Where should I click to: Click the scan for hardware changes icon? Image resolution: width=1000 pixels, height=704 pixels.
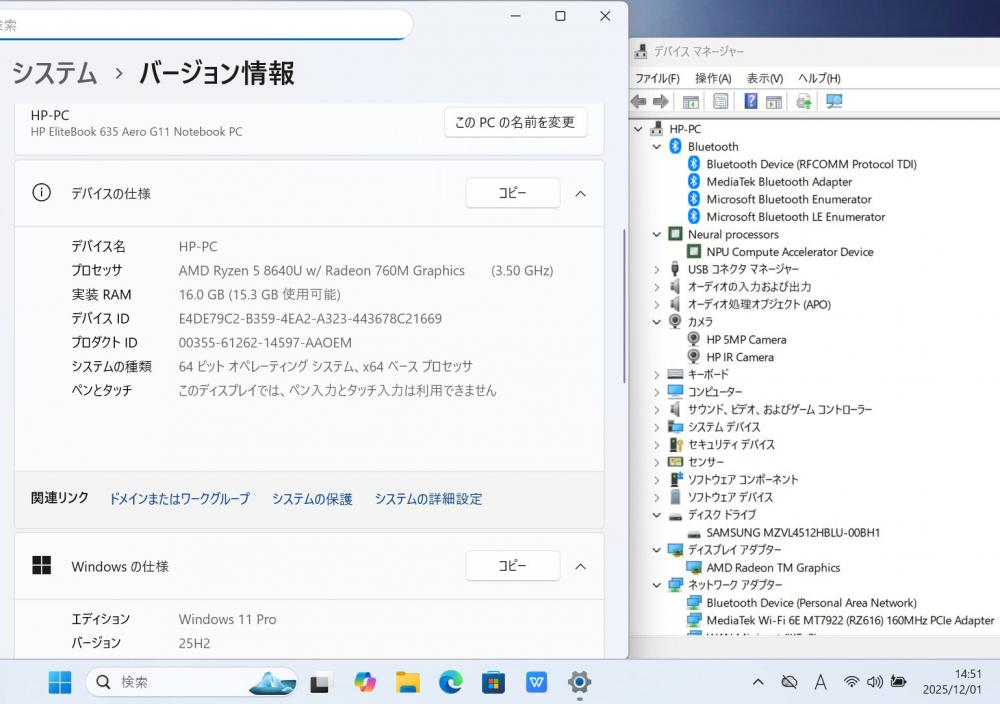tap(834, 101)
